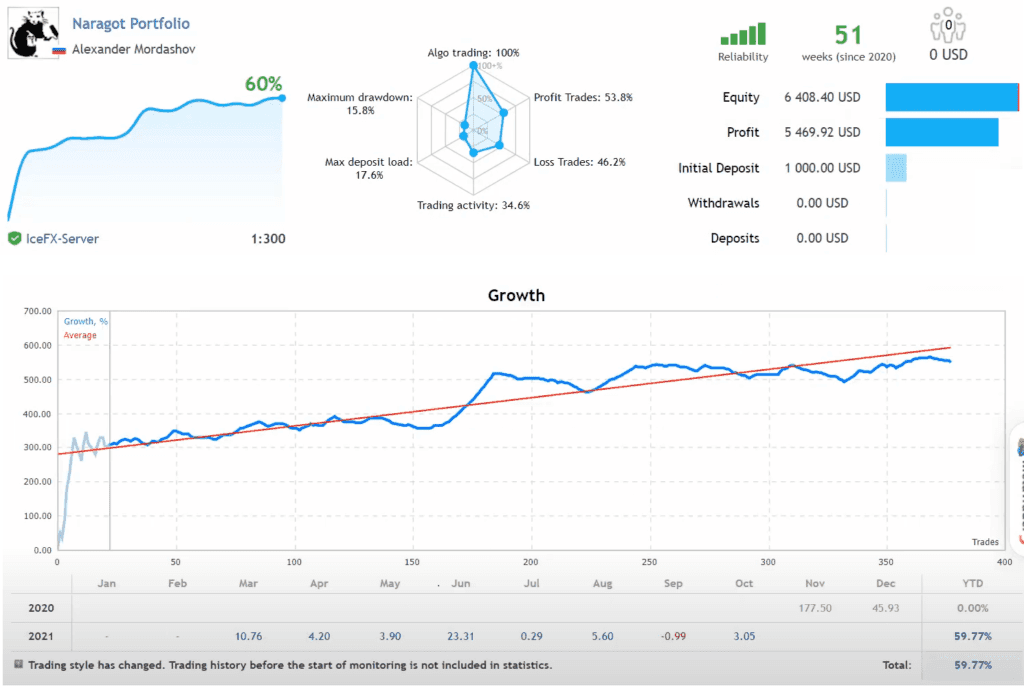Click the 60% endpoint dot on the equity curve
Image resolution: width=1024 pixels, height=686 pixels.
coord(281,98)
